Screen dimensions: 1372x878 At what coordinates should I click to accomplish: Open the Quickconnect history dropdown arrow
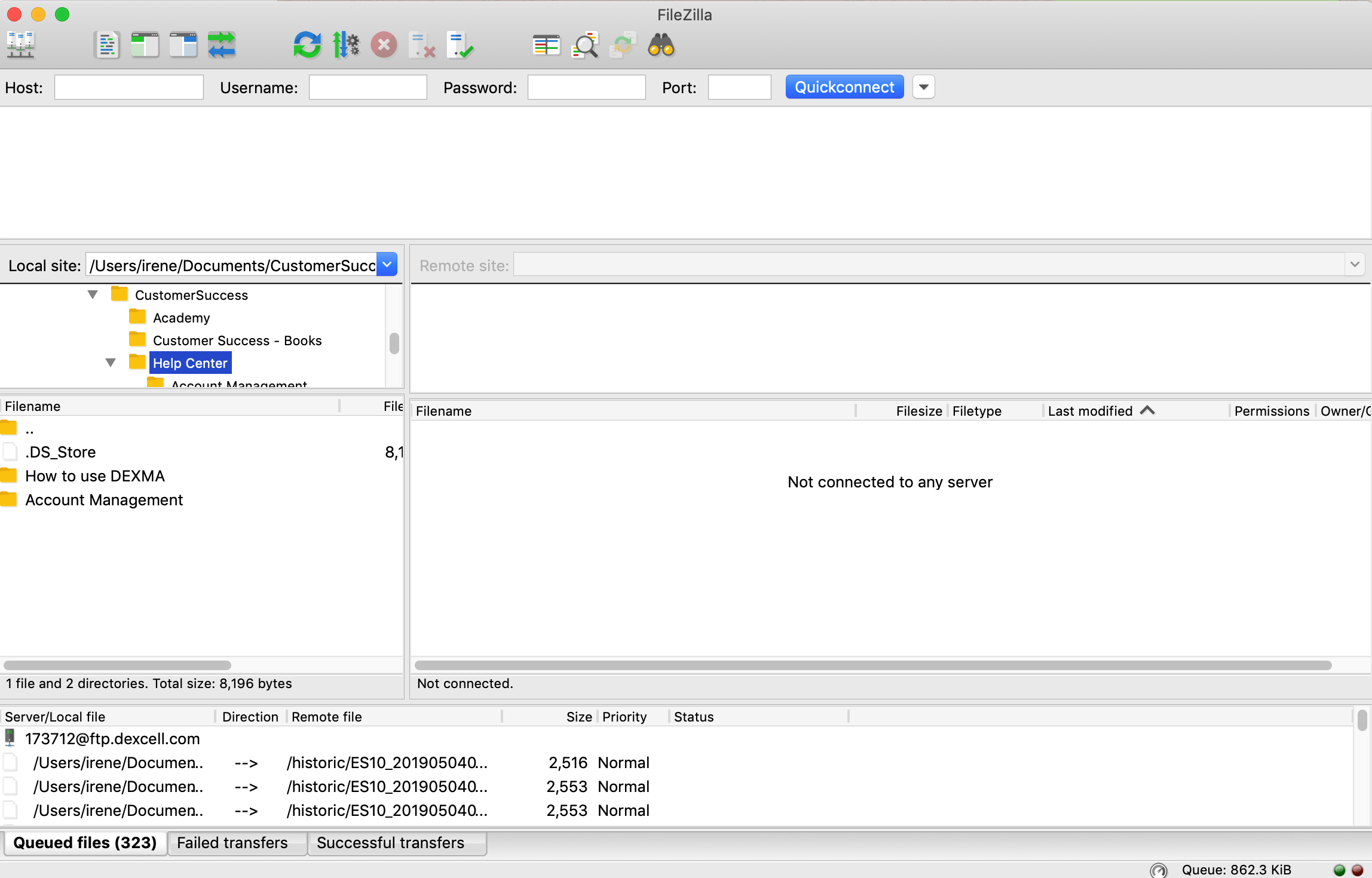point(924,87)
